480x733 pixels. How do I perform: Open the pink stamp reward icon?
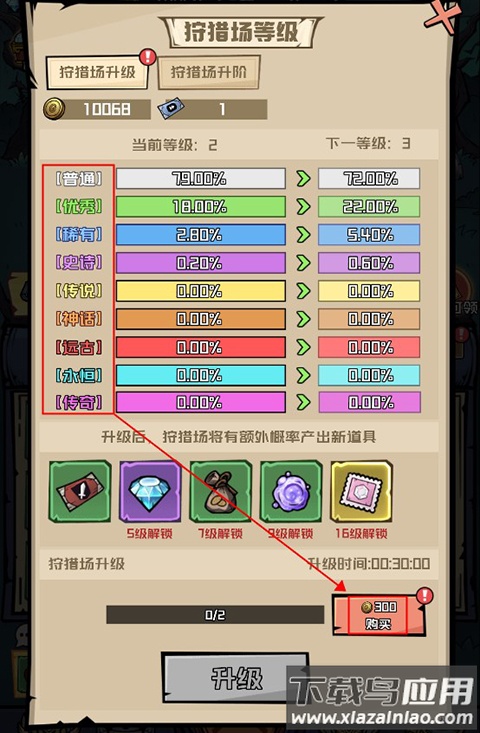pyautogui.click(x=362, y=491)
